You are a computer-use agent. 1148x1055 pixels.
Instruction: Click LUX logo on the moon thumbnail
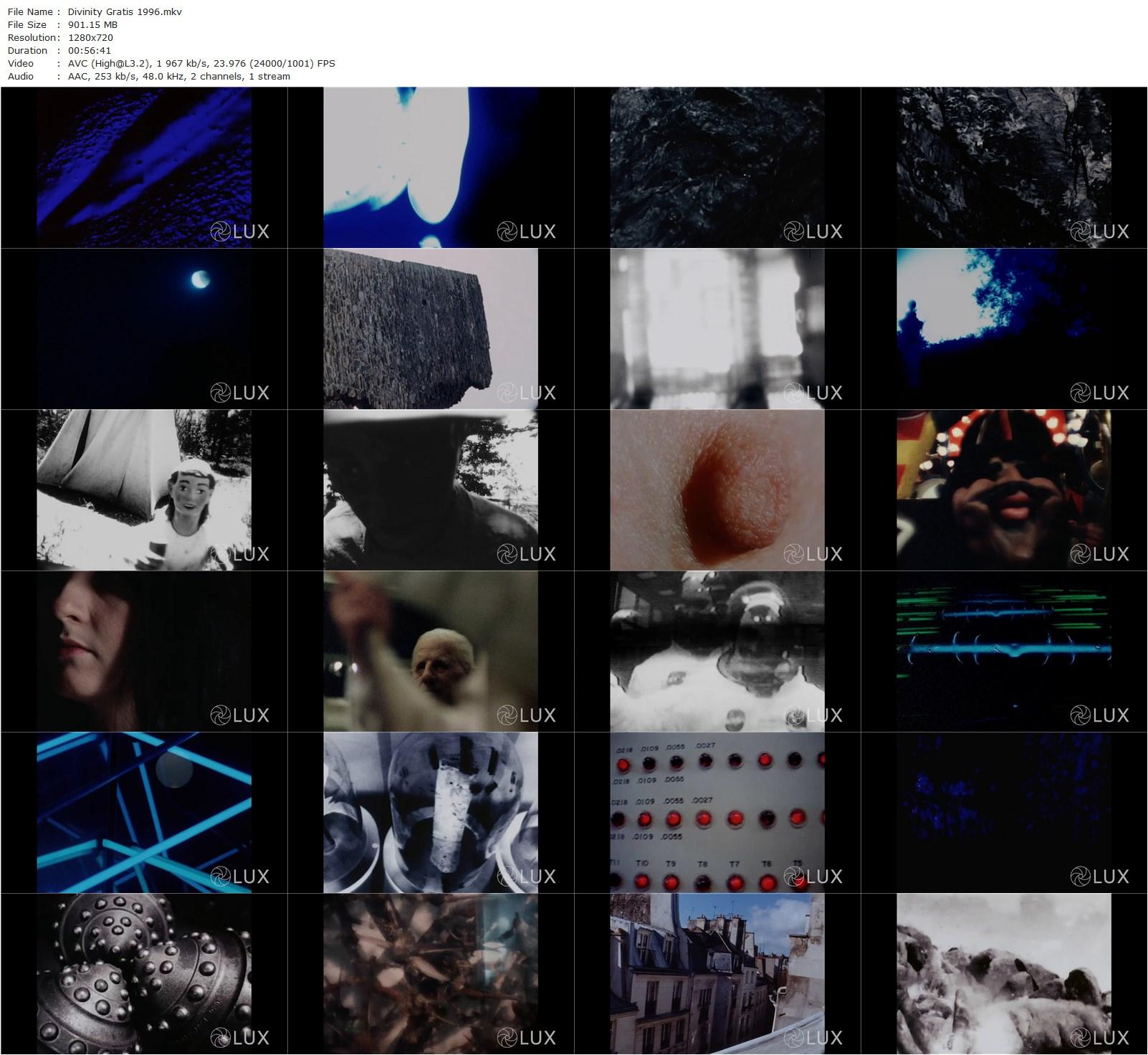tap(240, 393)
